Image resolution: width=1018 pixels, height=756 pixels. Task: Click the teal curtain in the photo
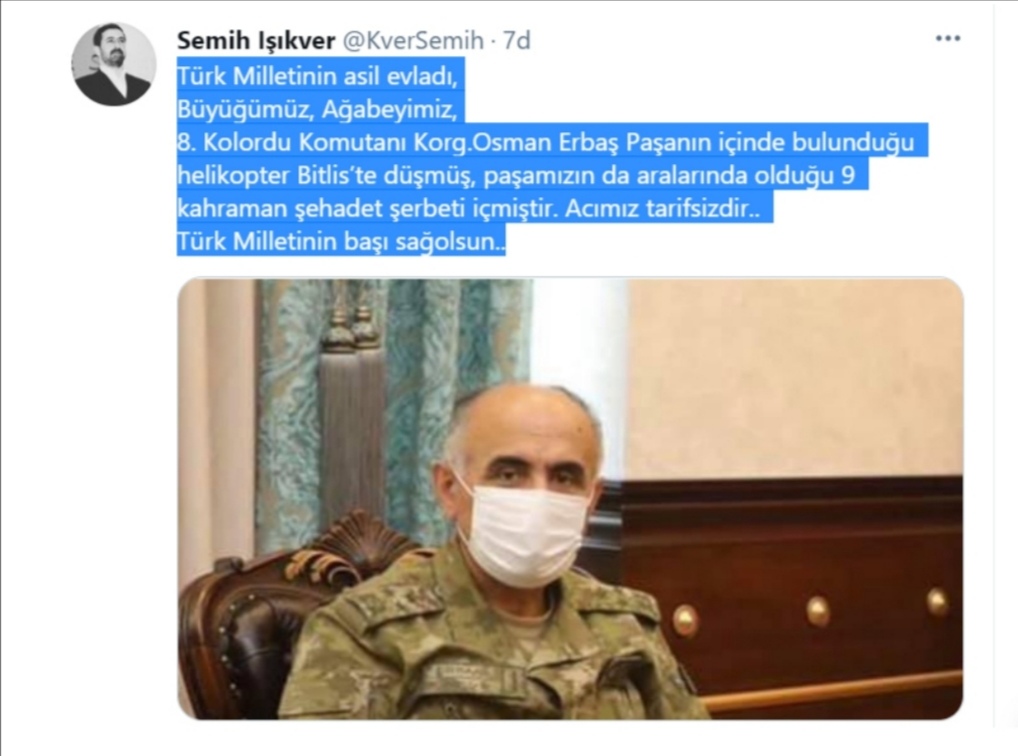tap(396, 403)
